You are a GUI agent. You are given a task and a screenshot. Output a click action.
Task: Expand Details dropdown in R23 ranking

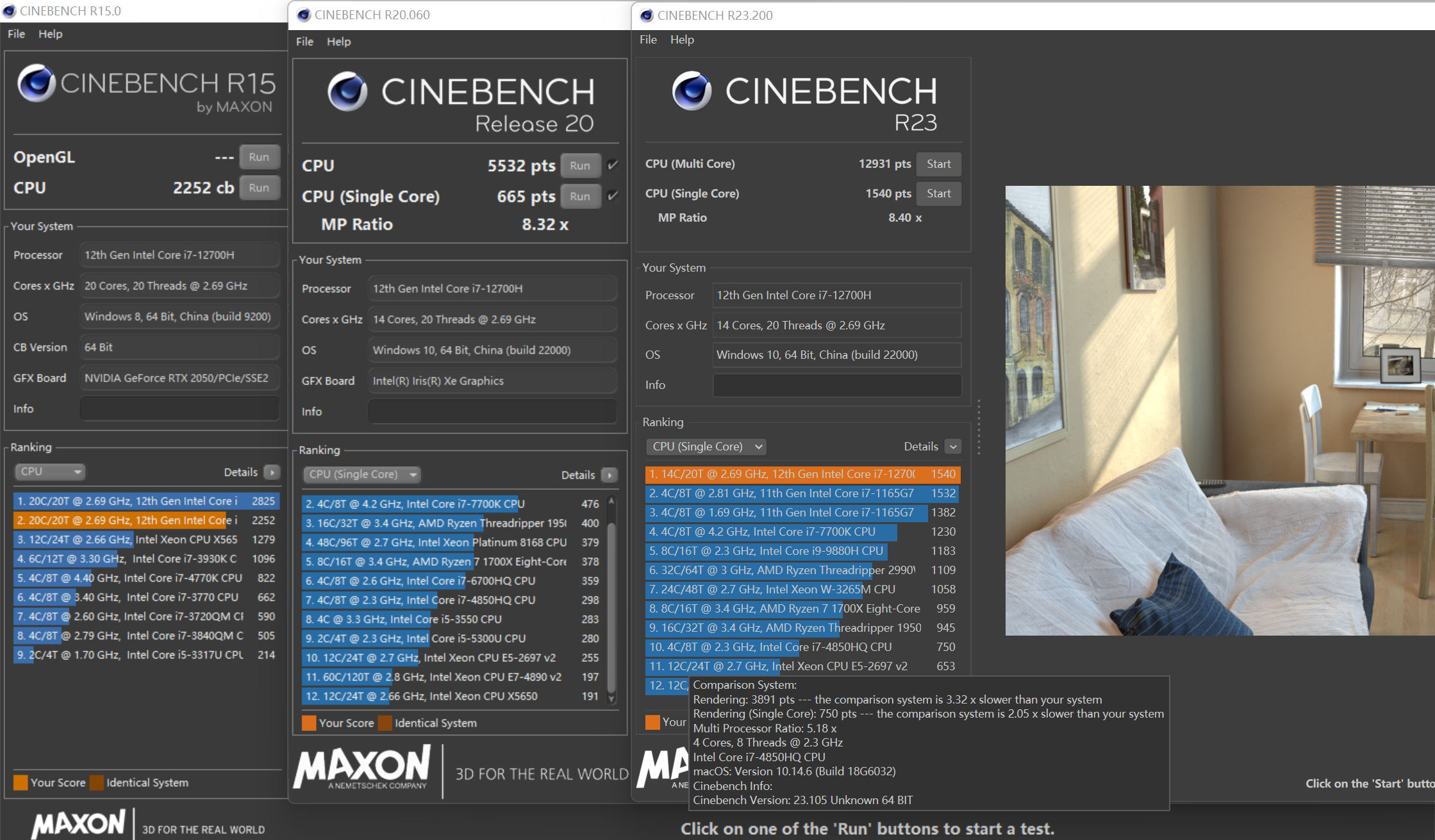tap(954, 447)
